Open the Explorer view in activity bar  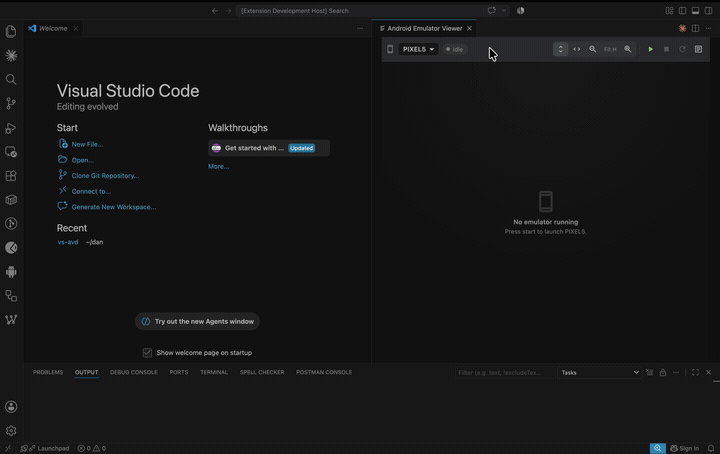[x=11, y=31]
